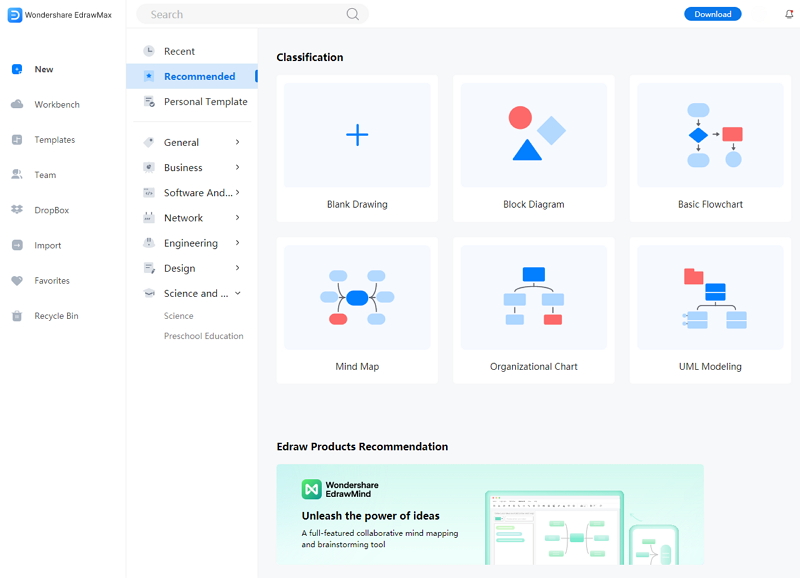Select the Science subcategory
Viewport: 800px width, 578px height.
coord(179,316)
